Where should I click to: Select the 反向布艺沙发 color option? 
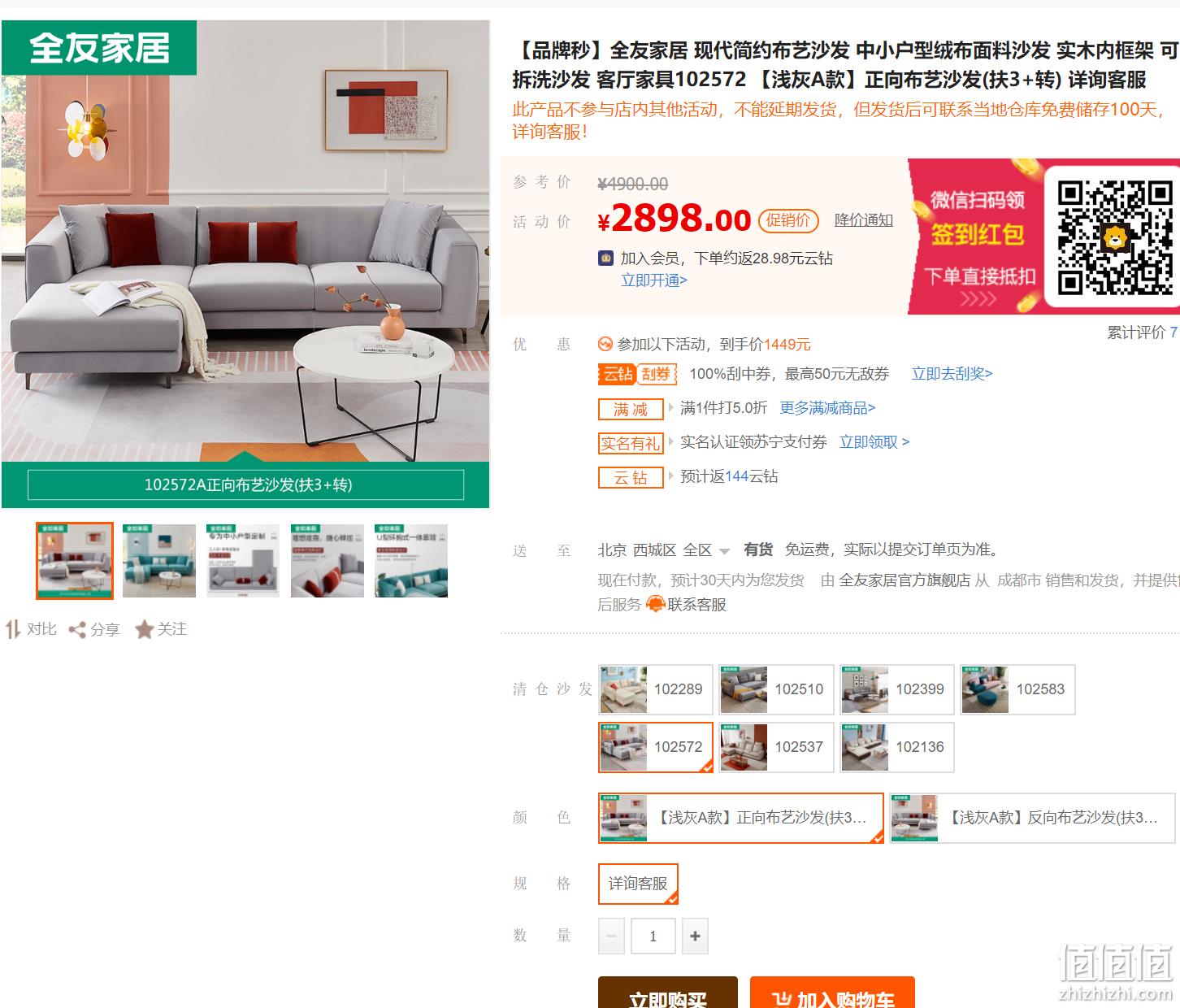[1033, 818]
